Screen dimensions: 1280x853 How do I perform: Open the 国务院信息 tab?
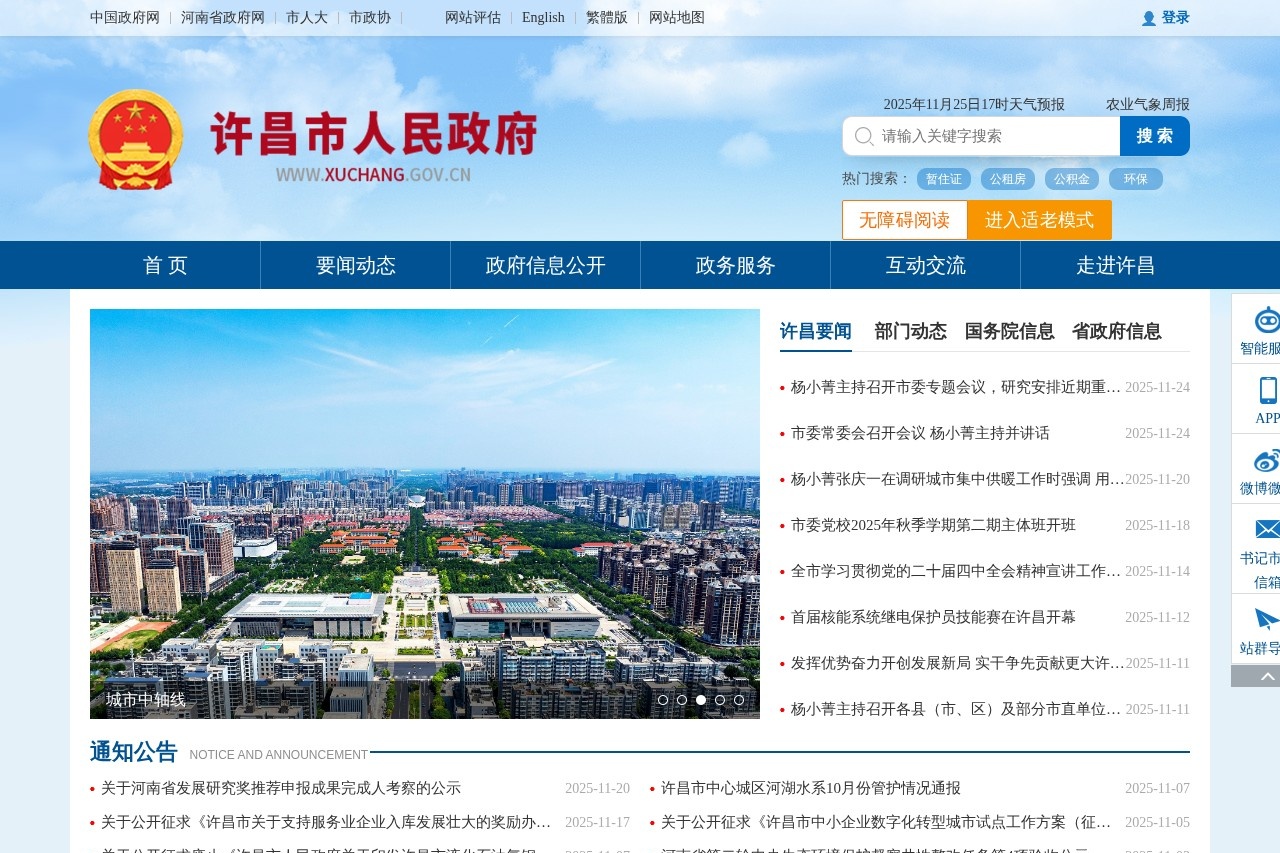click(1009, 331)
